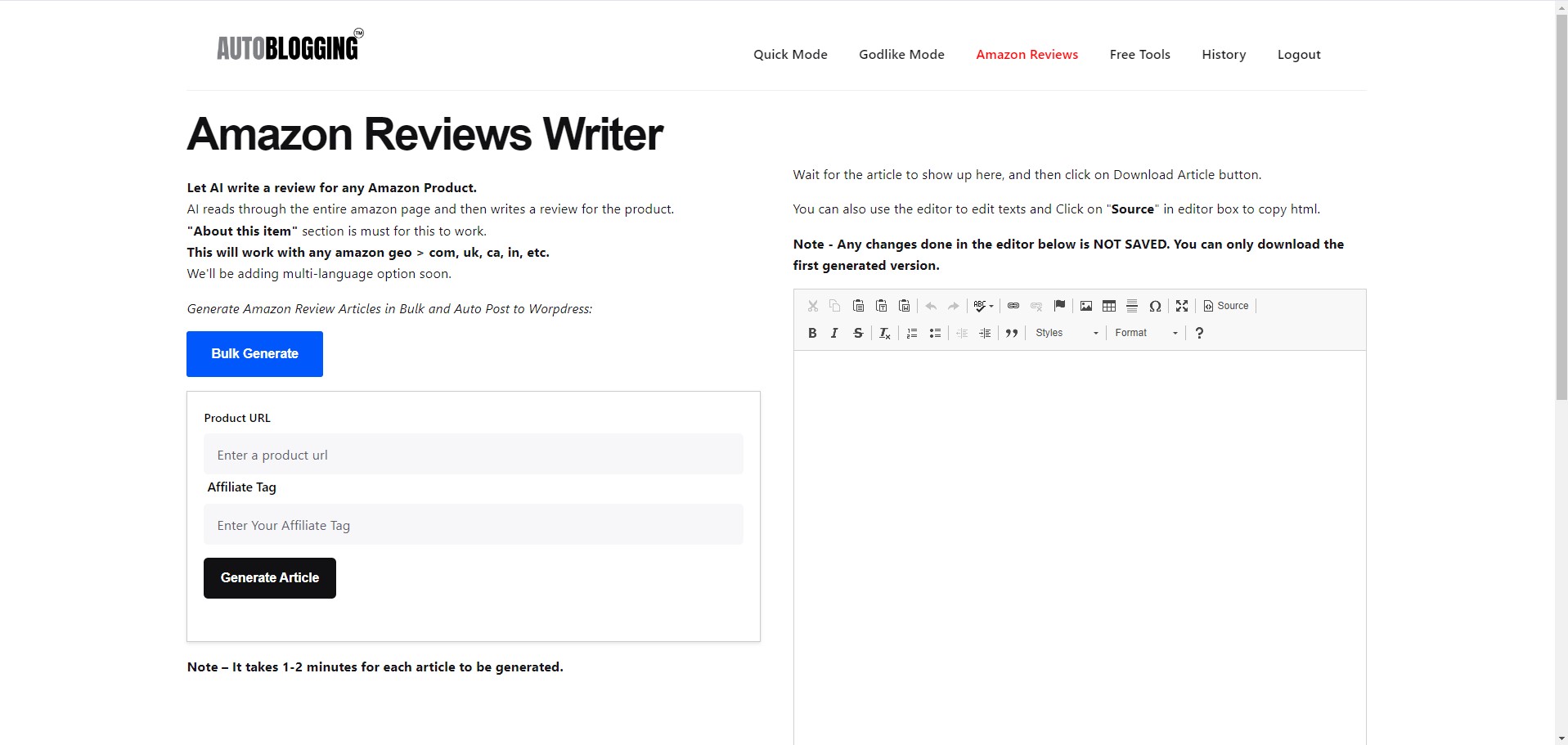Click inside the article editor text area

tap(1080, 547)
